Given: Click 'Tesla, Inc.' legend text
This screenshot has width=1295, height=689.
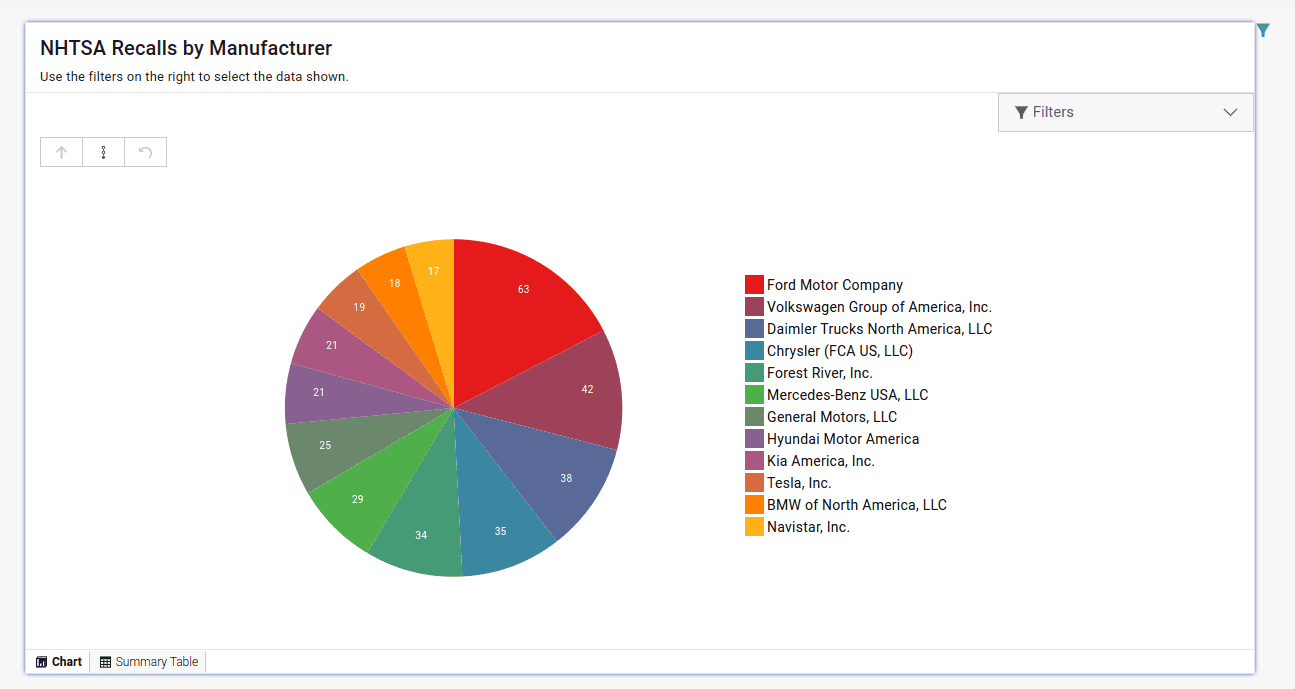Looking at the screenshot, I should (x=799, y=483).
